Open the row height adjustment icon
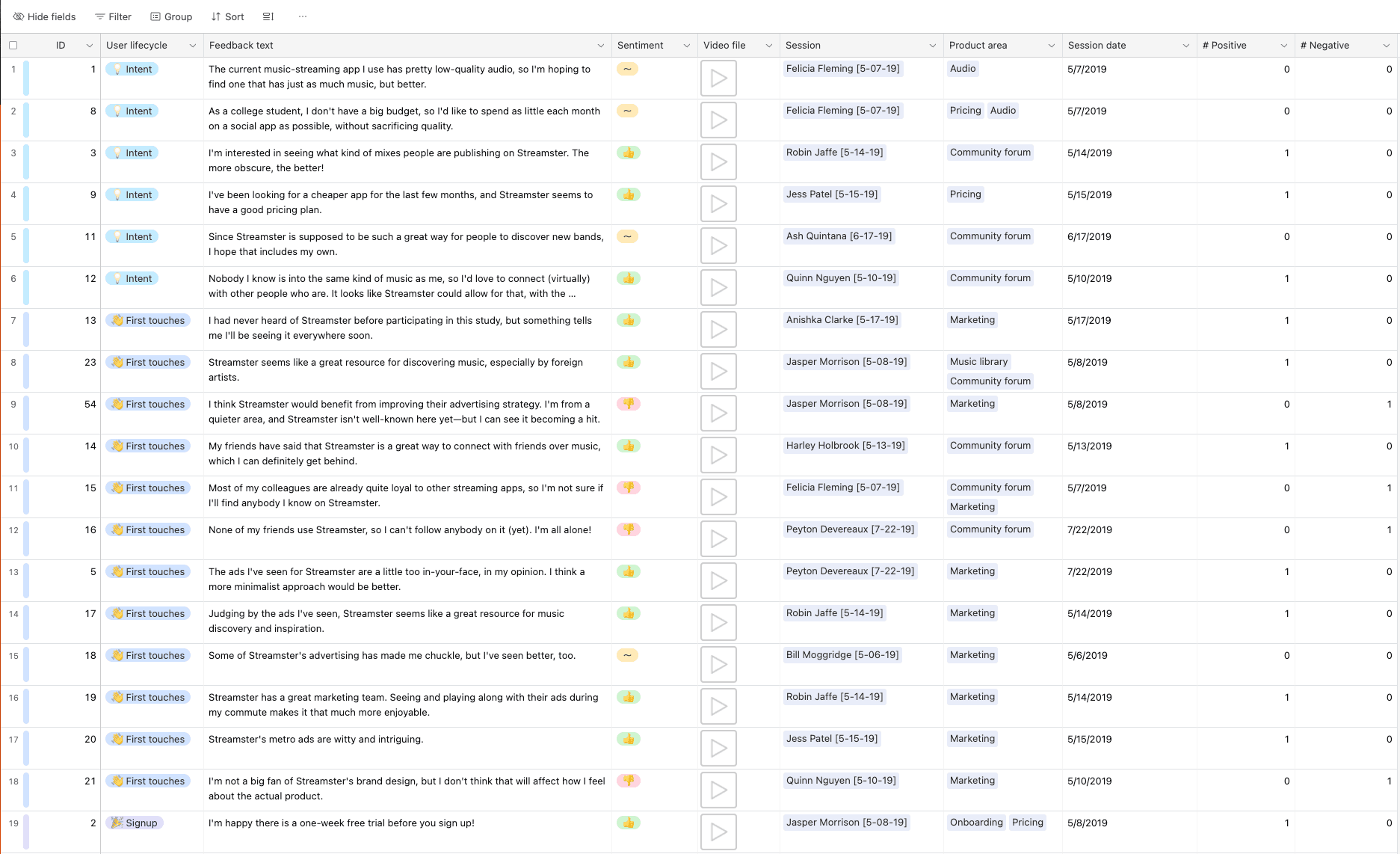 point(268,16)
